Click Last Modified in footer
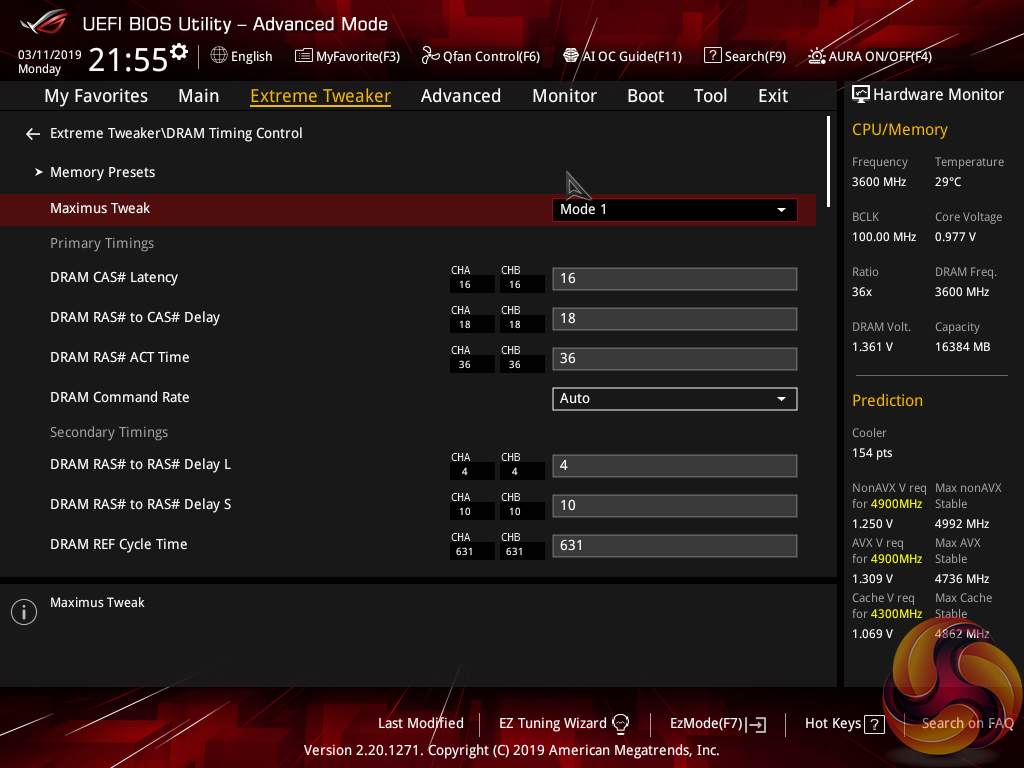The height and width of the screenshot is (768, 1024). pyautogui.click(x=420, y=723)
